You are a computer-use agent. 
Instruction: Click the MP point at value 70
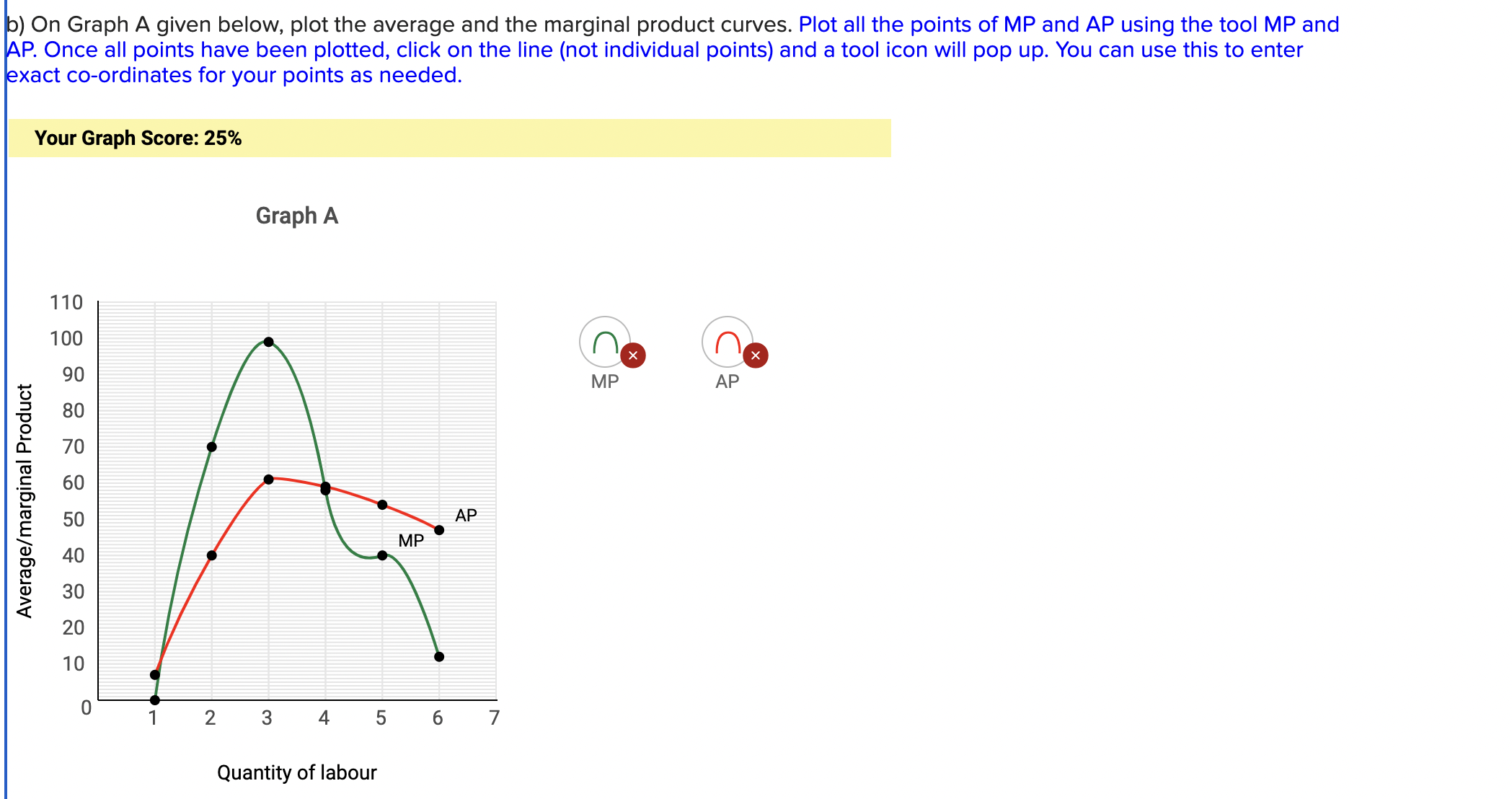pos(211,446)
